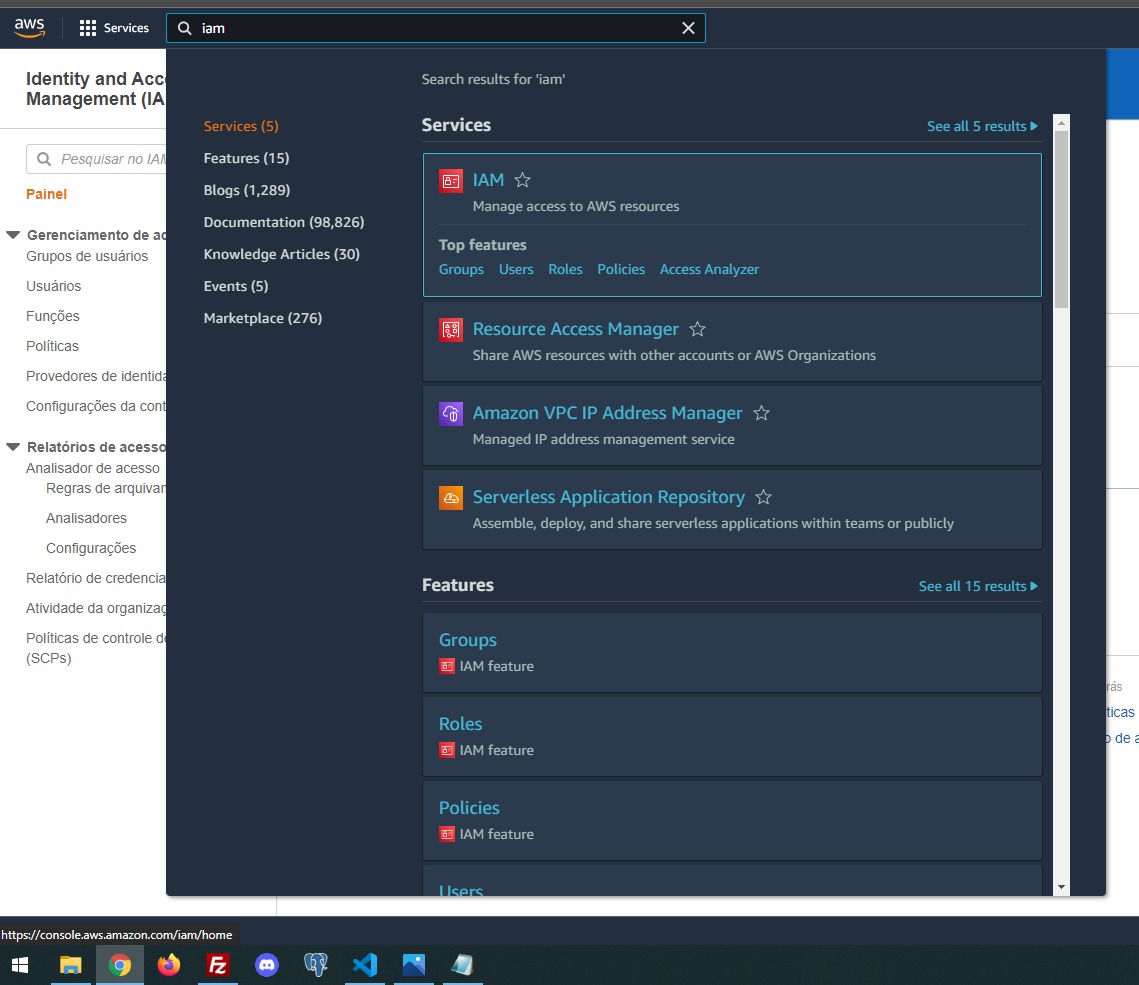Open Usuários in the IAM sidebar
The image size is (1139, 985).
tap(54, 286)
